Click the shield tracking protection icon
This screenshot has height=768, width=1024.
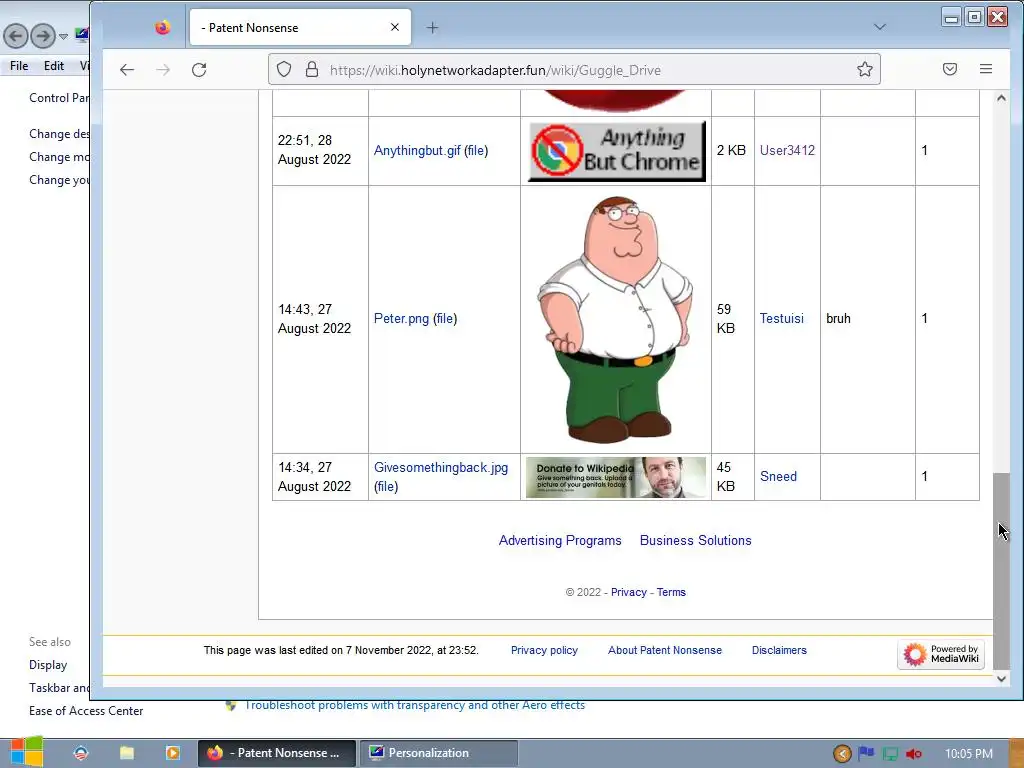tap(284, 69)
